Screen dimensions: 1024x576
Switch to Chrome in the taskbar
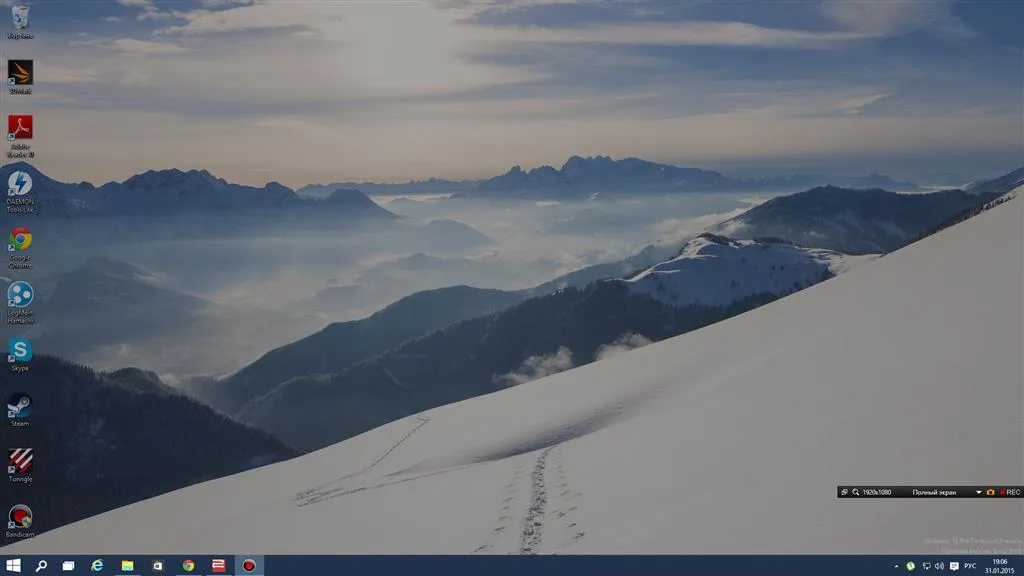pos(188,566)
